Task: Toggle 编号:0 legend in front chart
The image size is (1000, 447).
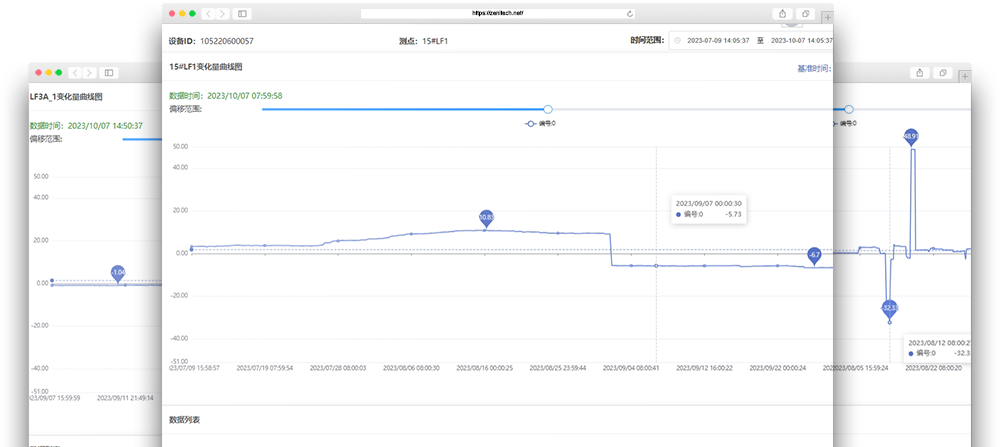Action: coord(540,124)
